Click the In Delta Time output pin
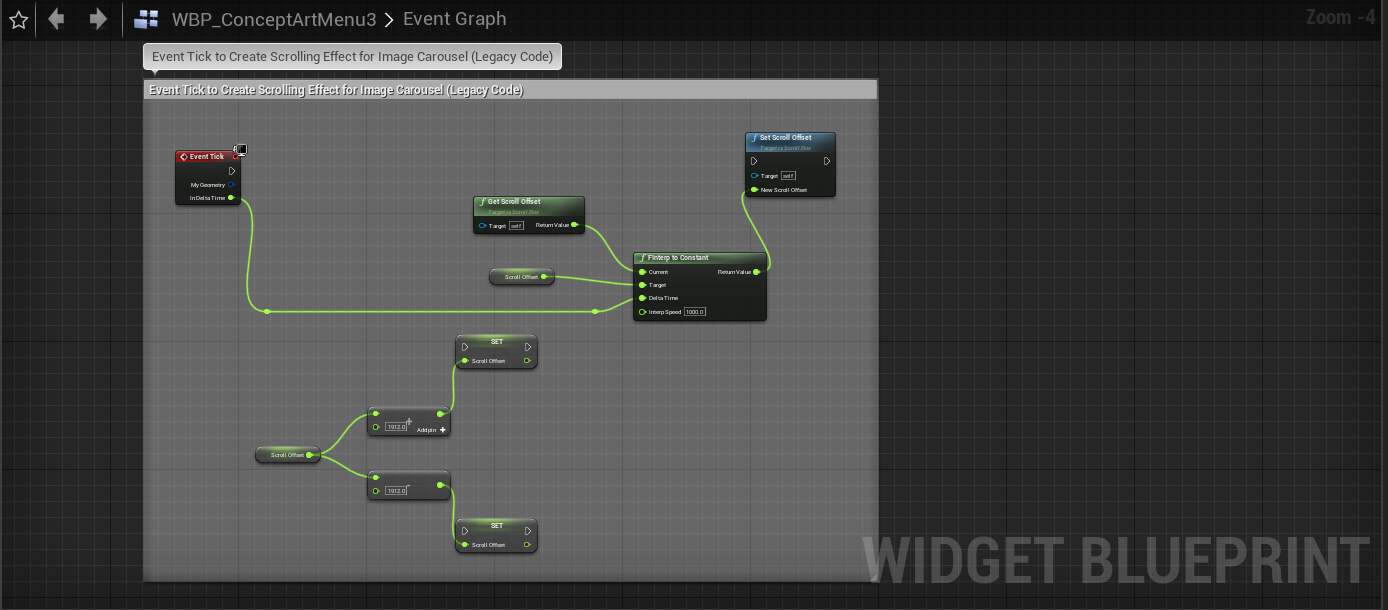This screenshot has height=610, width=1388. click(232, 198)
